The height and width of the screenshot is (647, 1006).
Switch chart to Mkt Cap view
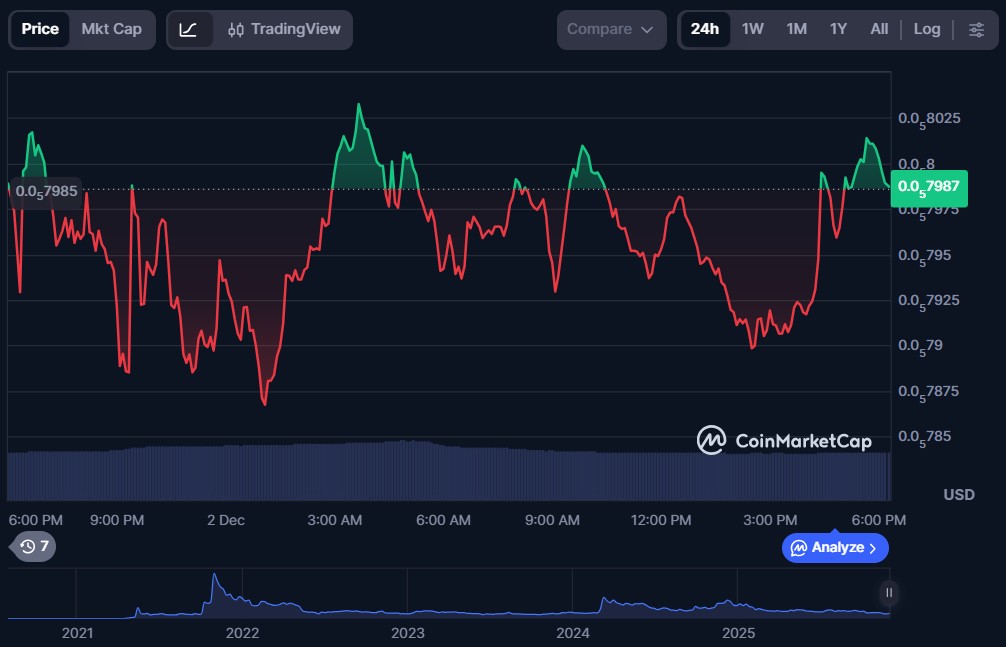(111, 29)
